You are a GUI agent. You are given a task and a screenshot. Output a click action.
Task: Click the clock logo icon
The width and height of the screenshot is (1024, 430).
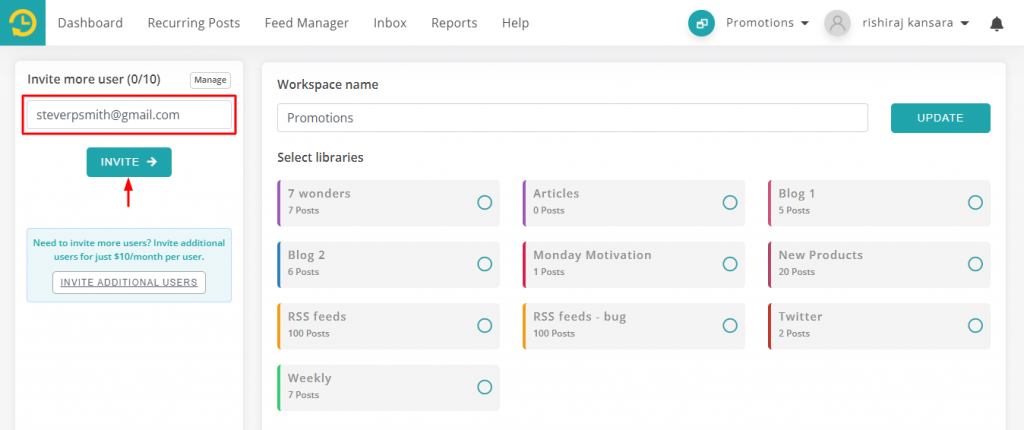[22, 22]
